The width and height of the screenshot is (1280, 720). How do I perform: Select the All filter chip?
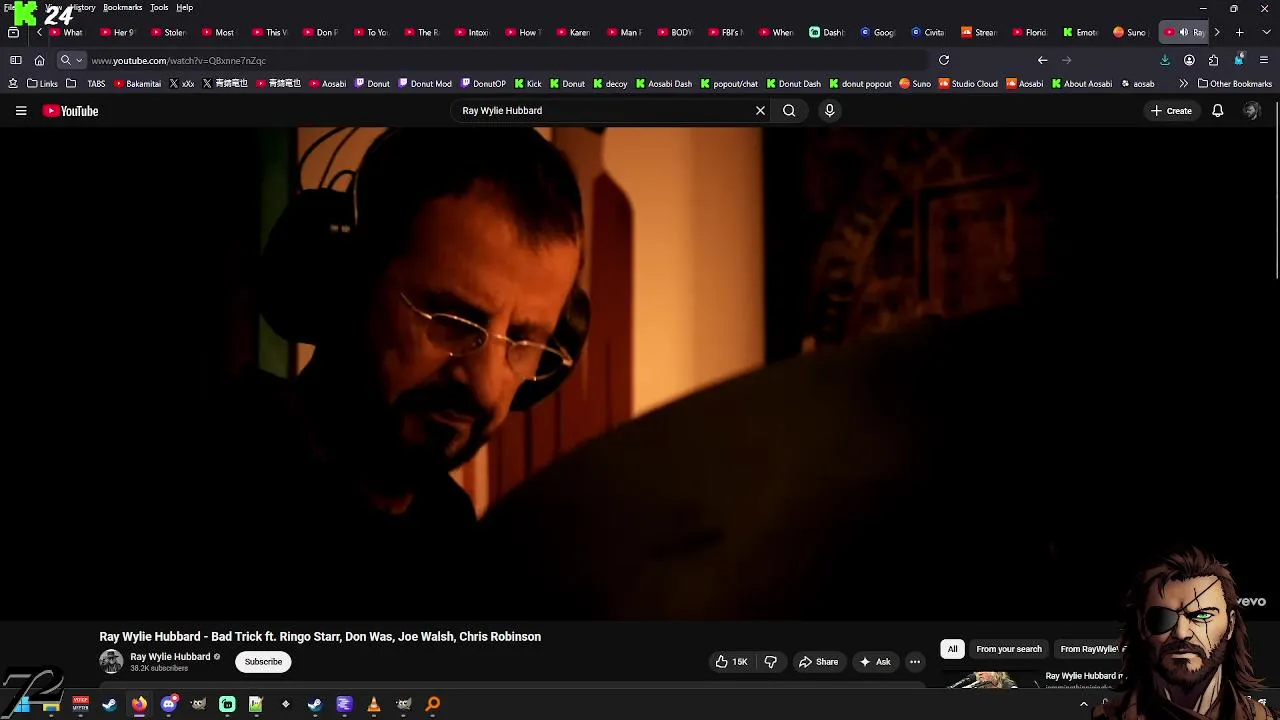[952, 649]
